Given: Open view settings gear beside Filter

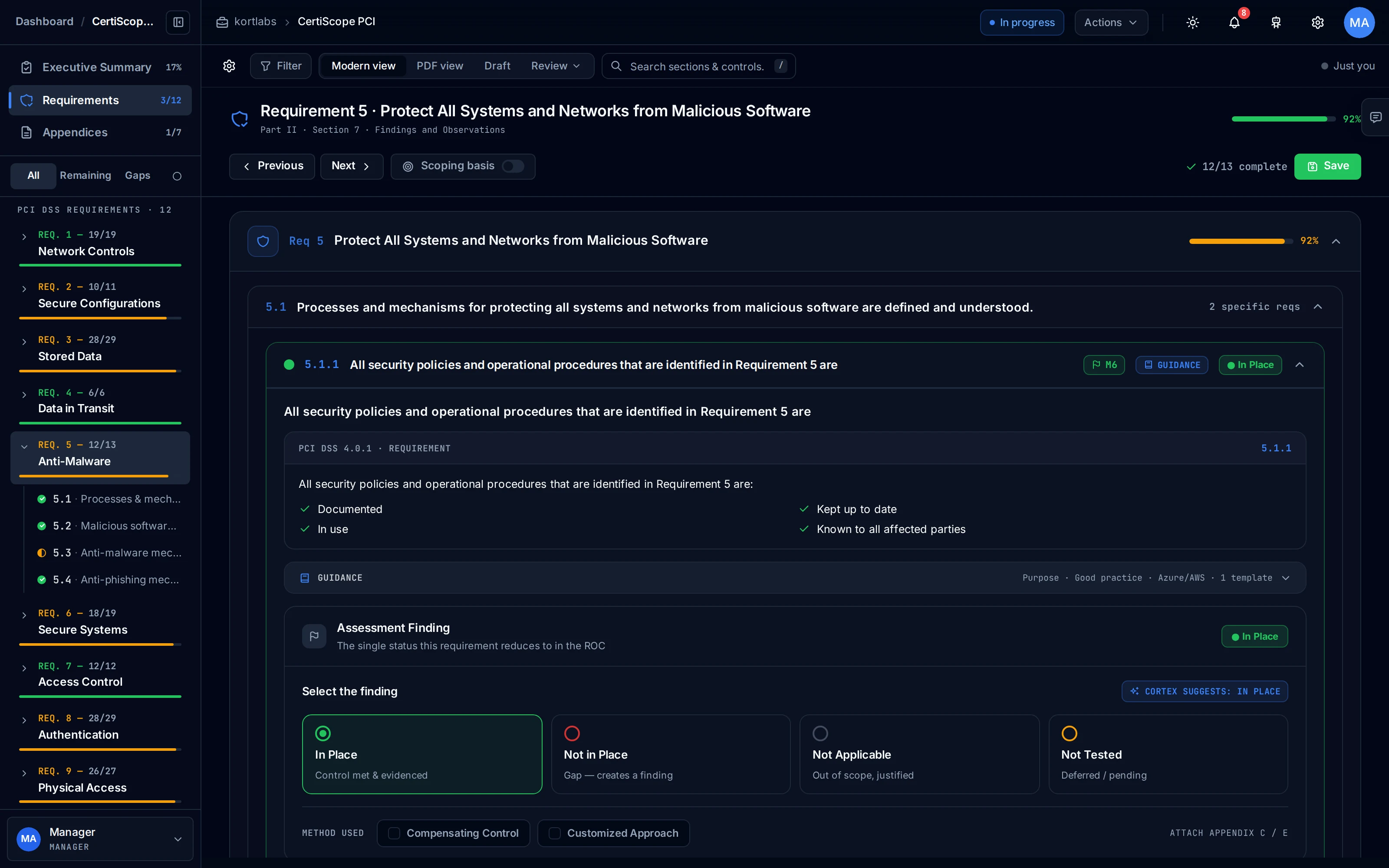Looking at the screenshot, I should point(229,66).
